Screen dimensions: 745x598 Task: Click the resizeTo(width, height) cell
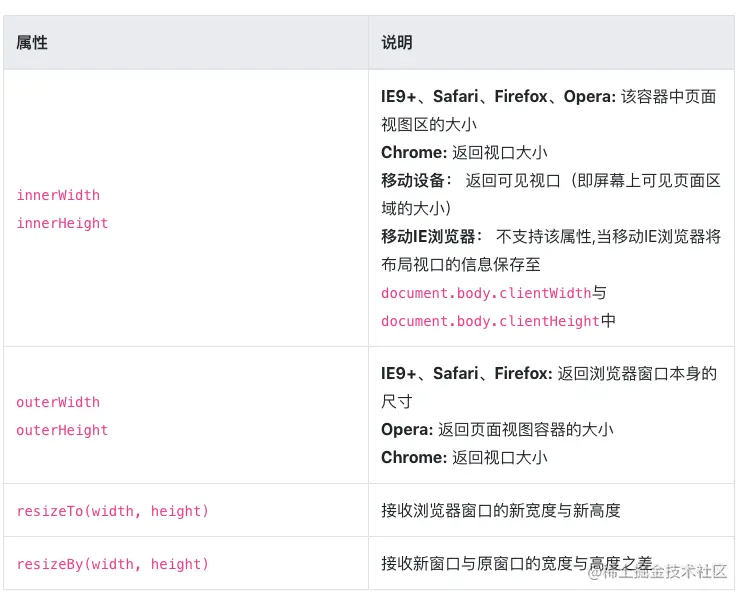[x=186, y=511]
